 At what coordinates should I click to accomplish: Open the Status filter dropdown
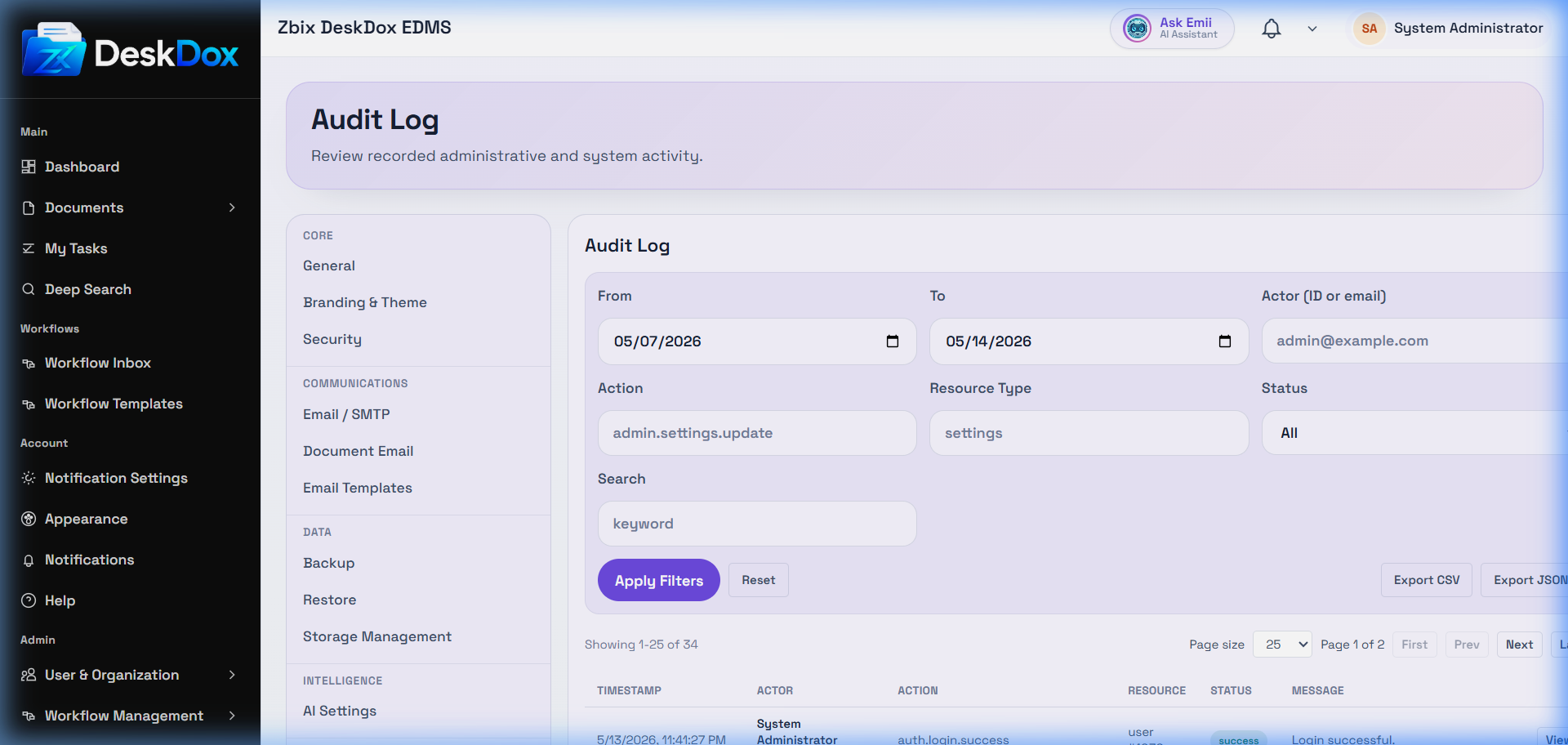(1414, 433)
